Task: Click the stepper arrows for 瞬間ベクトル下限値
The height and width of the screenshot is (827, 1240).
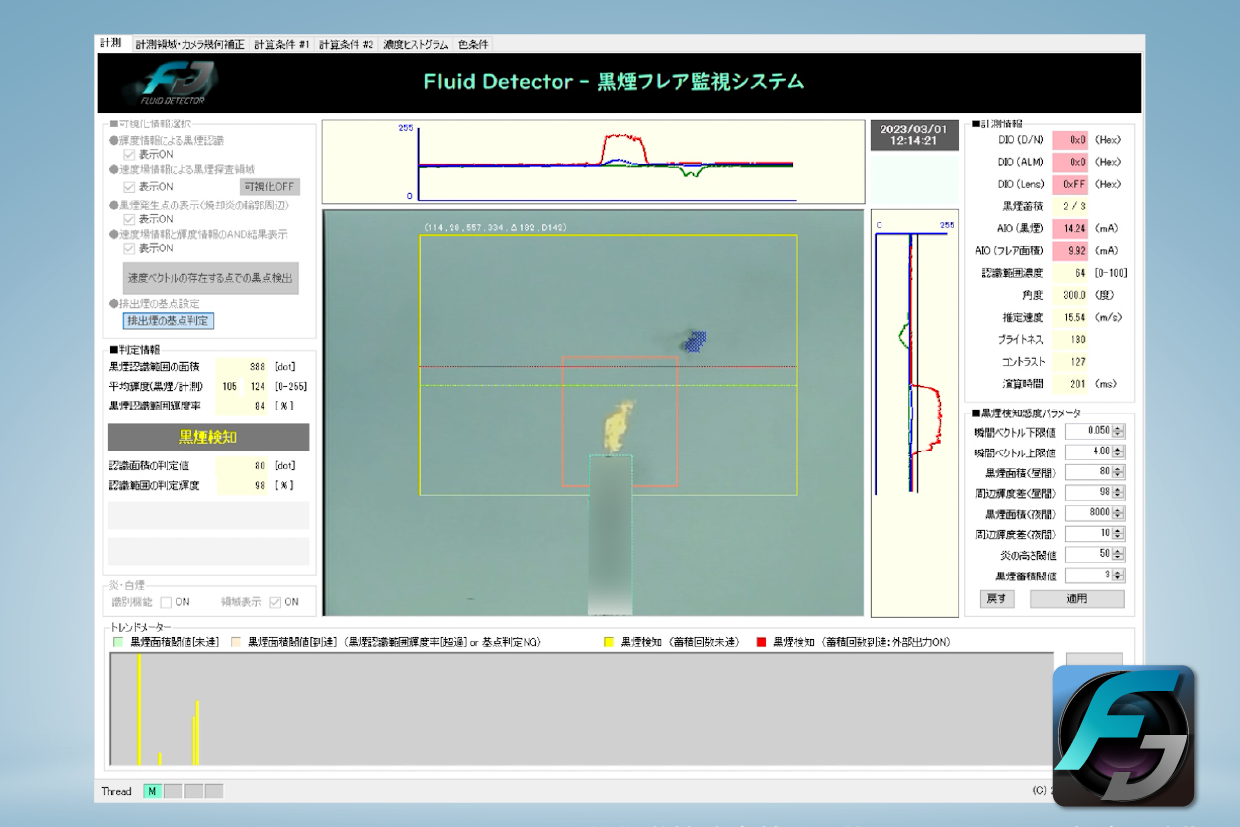Action: [x=1118, y=431]
